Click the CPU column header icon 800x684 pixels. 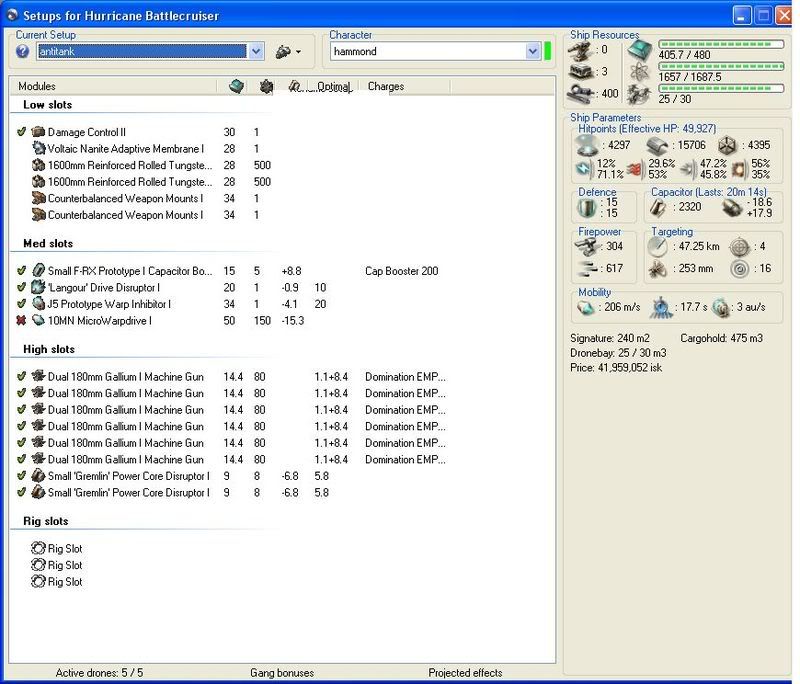pos(236,86)
